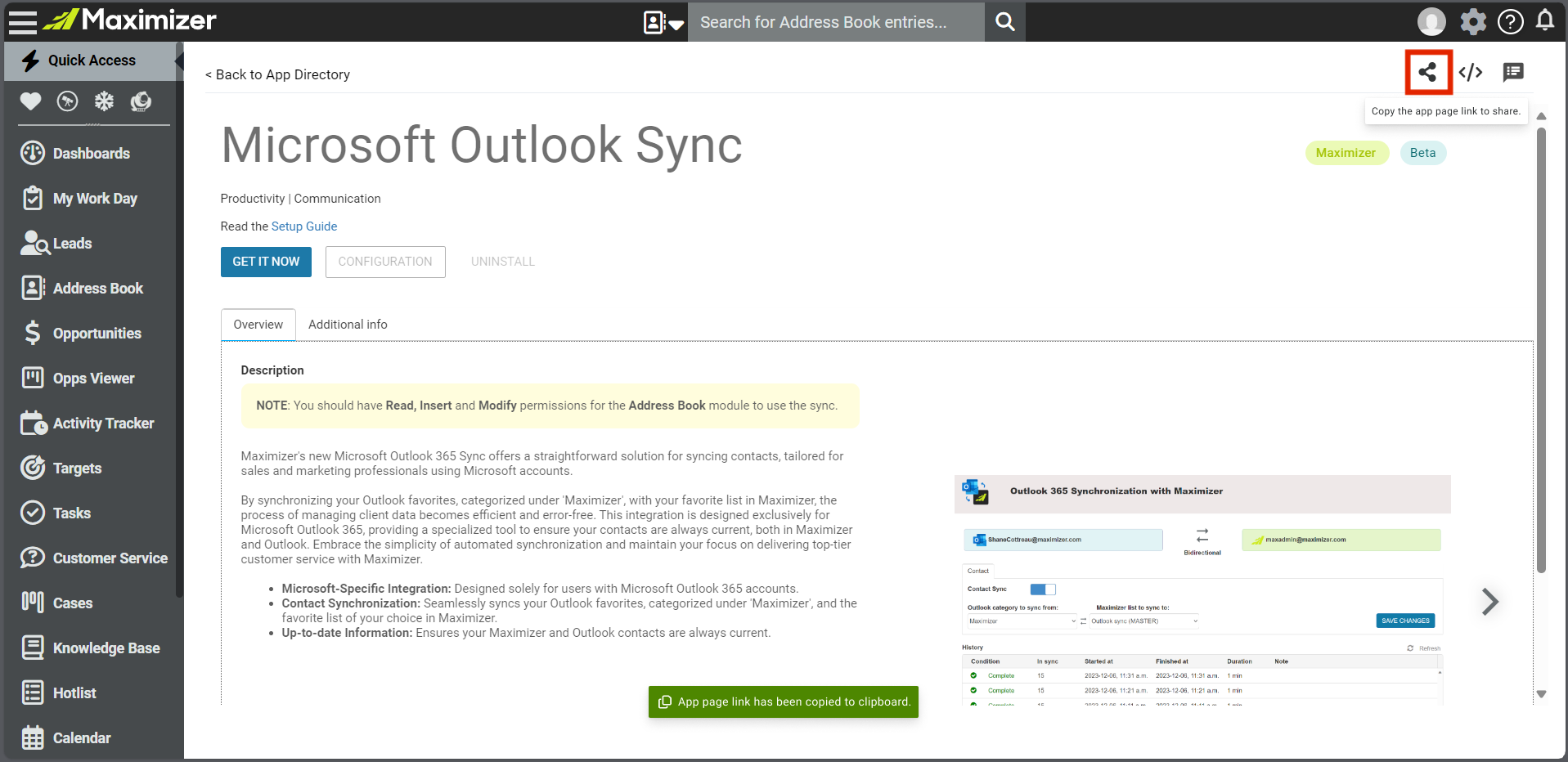Open the Address Book search type selector
1568x762 pixels.
pyautogui.click(x=663, y=22)
